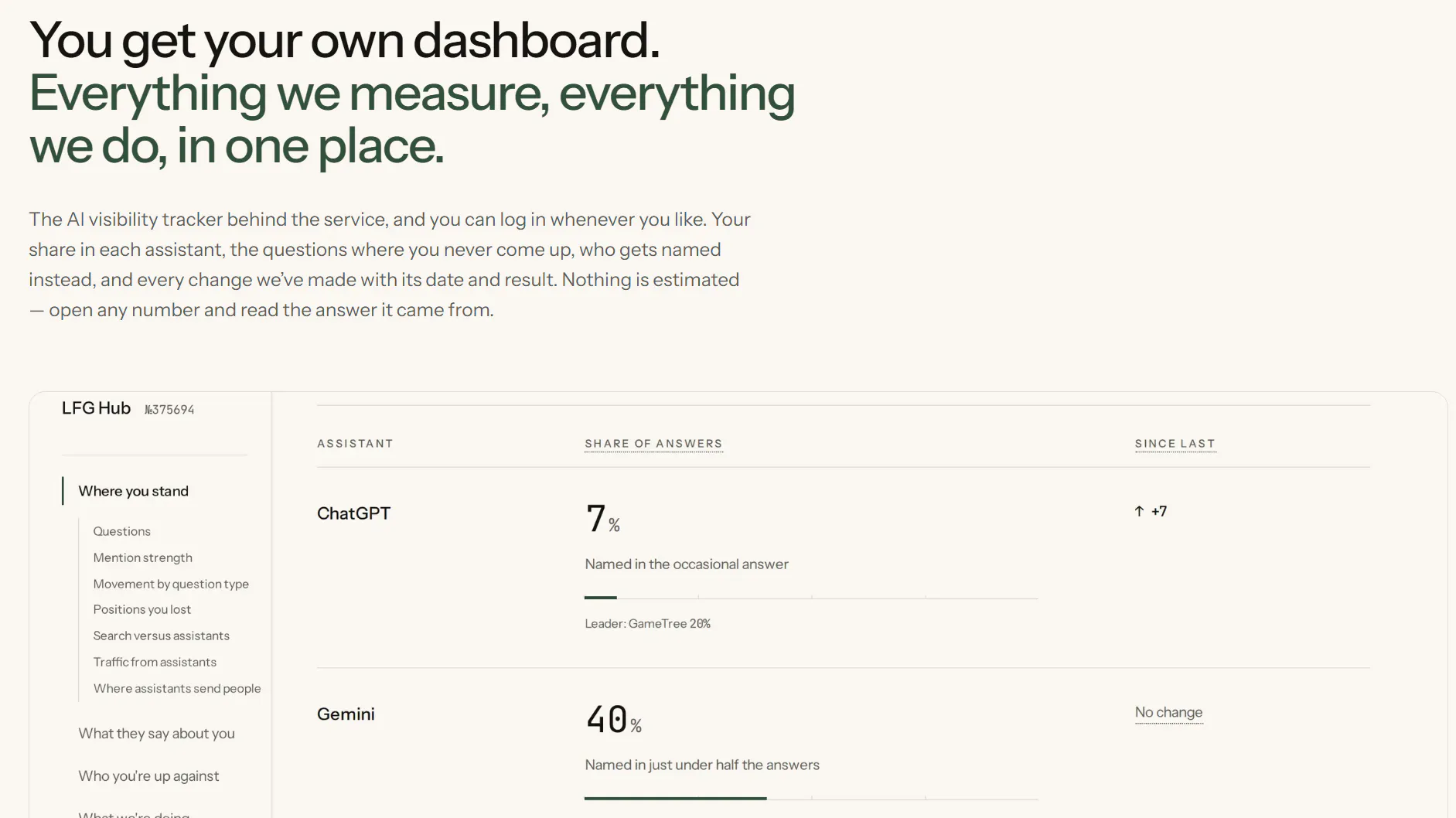Click the Since Last column header
The image size is (1456, 818).
coord(1175,444)
